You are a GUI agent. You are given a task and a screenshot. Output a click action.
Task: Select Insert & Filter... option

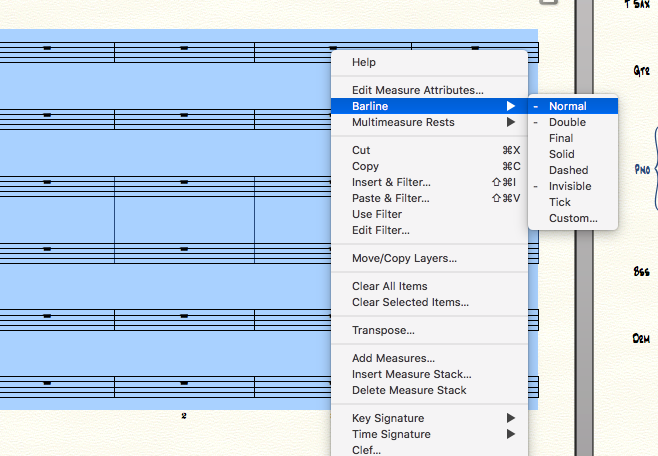391,182
